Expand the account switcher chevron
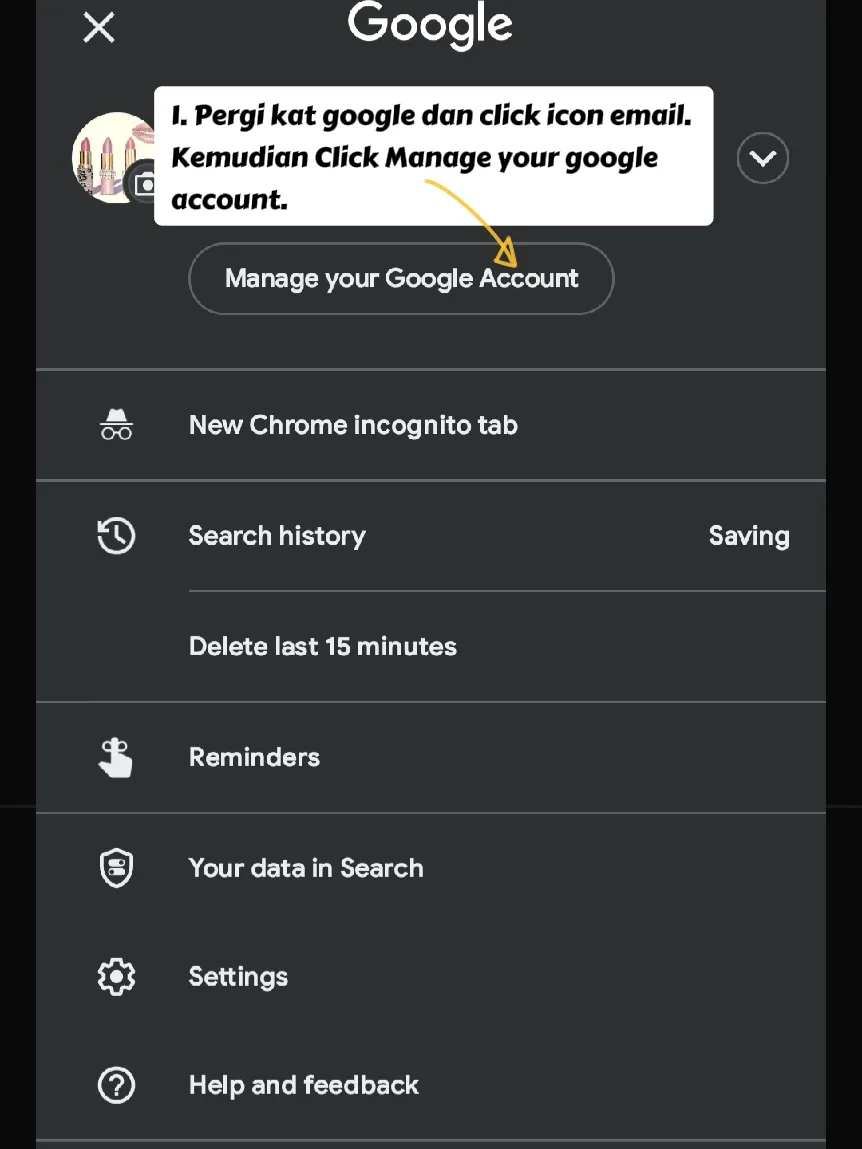The width and height of the screenshot is (862, 1149). pyautogui.click(x=762, y=158)
